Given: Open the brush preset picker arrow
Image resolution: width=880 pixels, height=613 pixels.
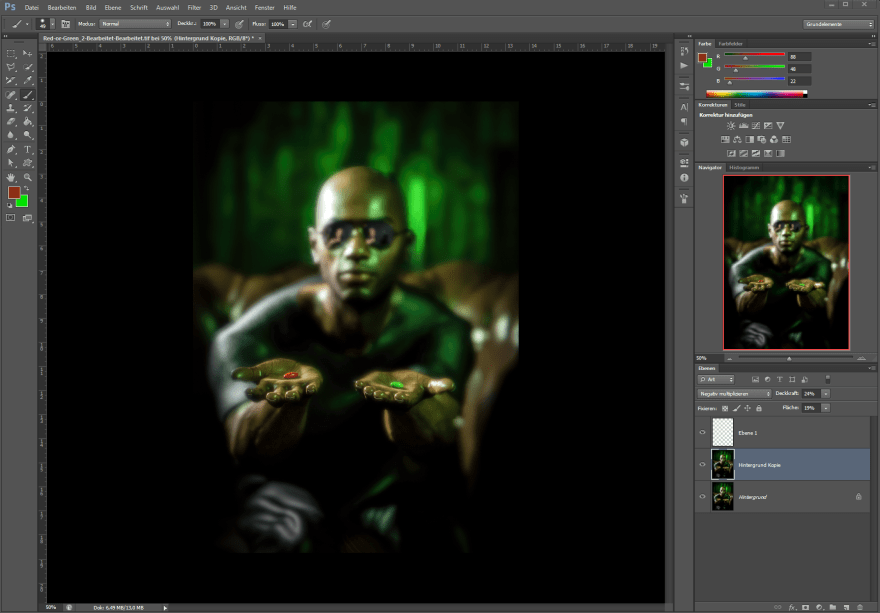Looking at the screenshot, I should click(x=53, y=24).
